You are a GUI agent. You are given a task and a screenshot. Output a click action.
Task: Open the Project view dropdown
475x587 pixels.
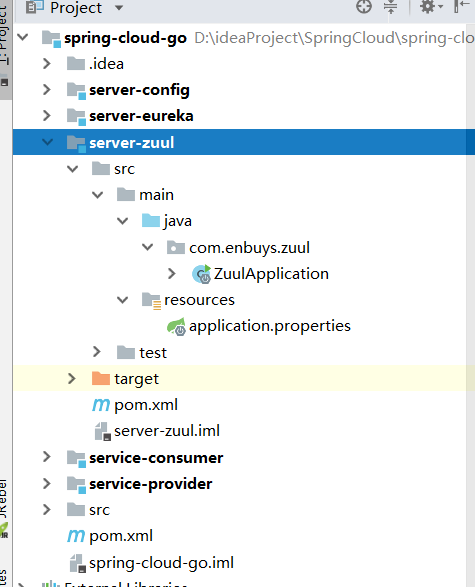click(119, 7)
